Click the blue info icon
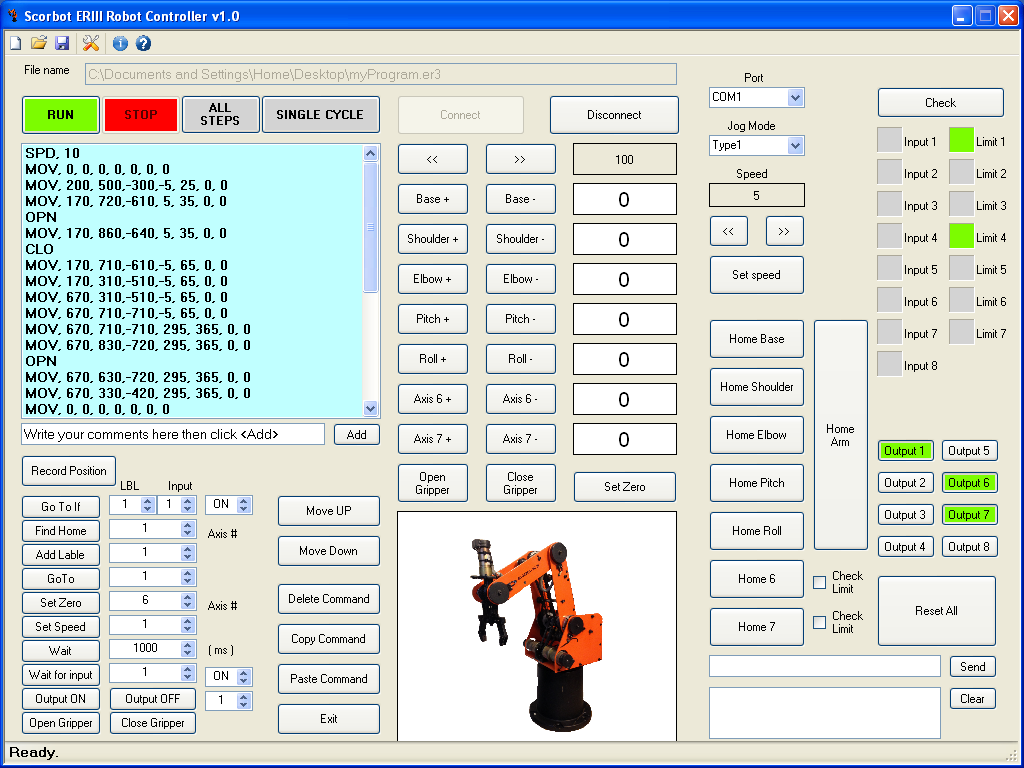 coord(120,43)
